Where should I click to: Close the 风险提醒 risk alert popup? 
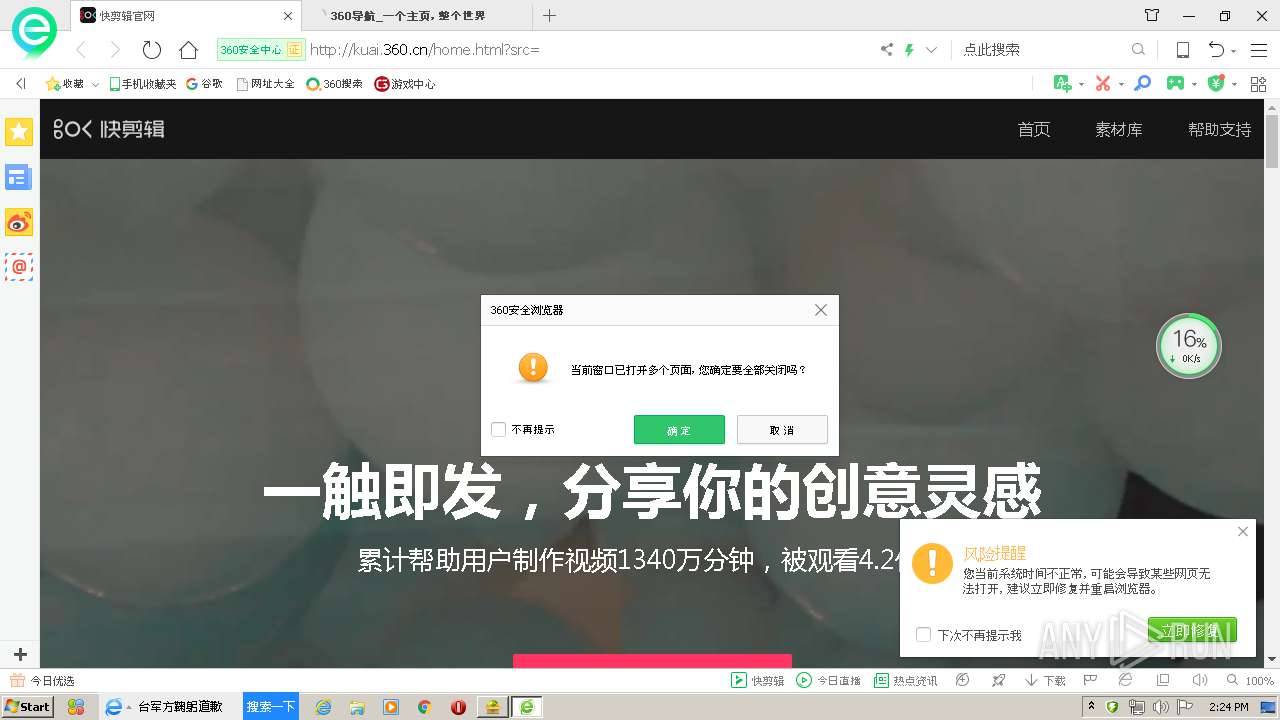click(x=1243, y=531)
